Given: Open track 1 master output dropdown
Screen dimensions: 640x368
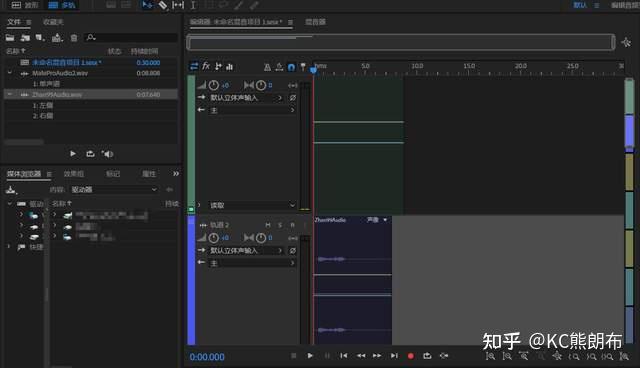Looking at the screenshot, I should pos(252,110).
